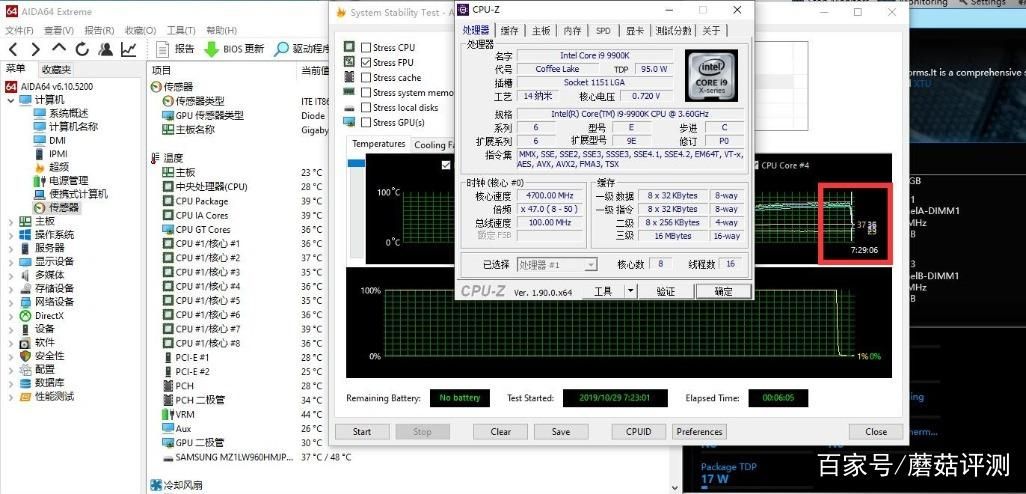Open the CPU-Z 工具 dropdown arrow
The width and height of the screenshot is (1026, 494).
tap(630, 291)
